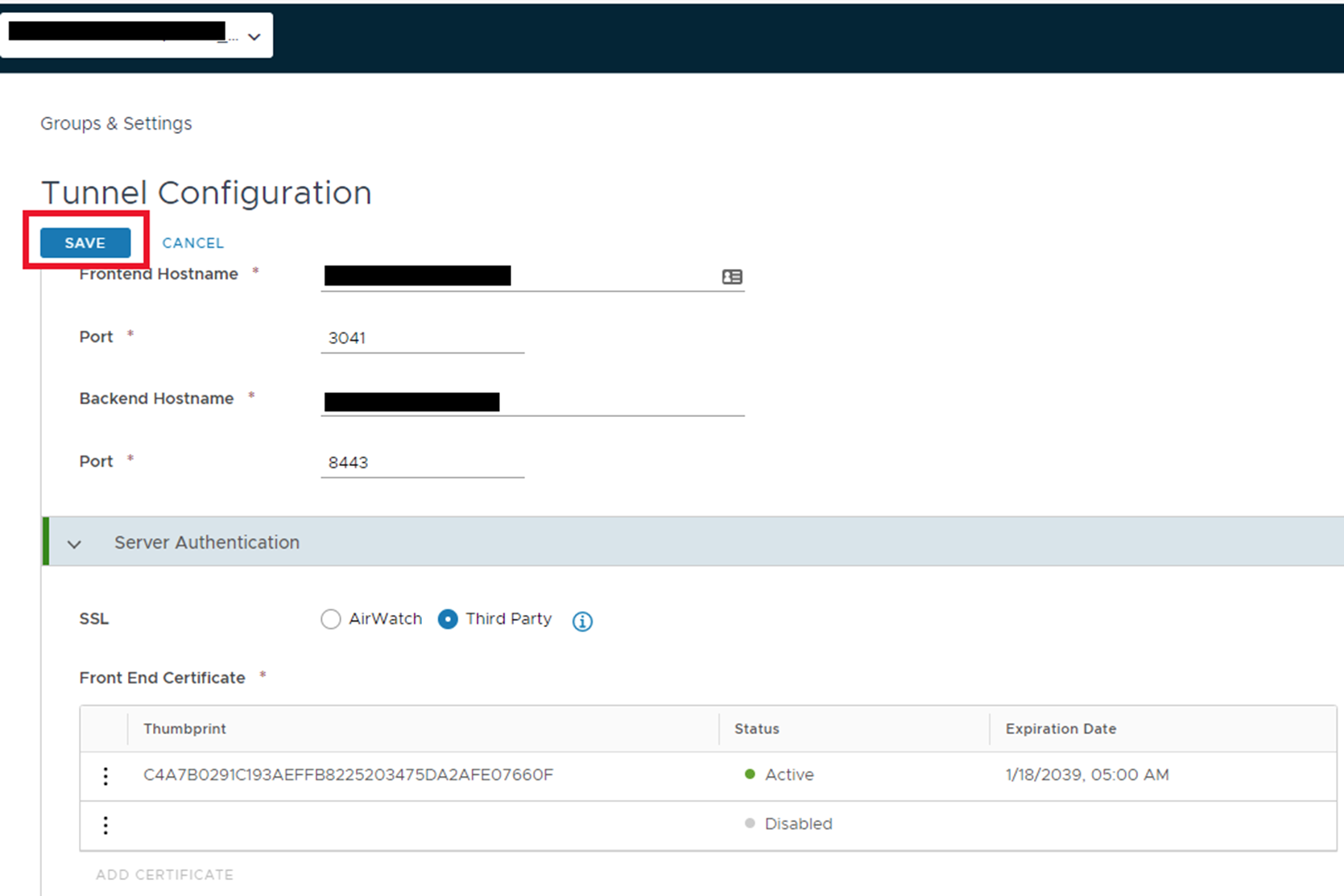Select the AirWatch SSL option
This screenshot has height=896, width=1344.
tap(331, 619)
